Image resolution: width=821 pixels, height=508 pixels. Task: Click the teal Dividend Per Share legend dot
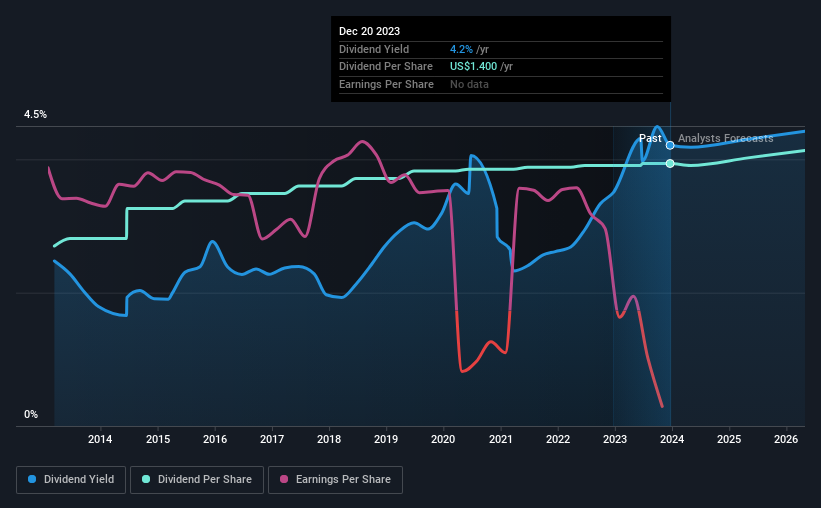146,479
